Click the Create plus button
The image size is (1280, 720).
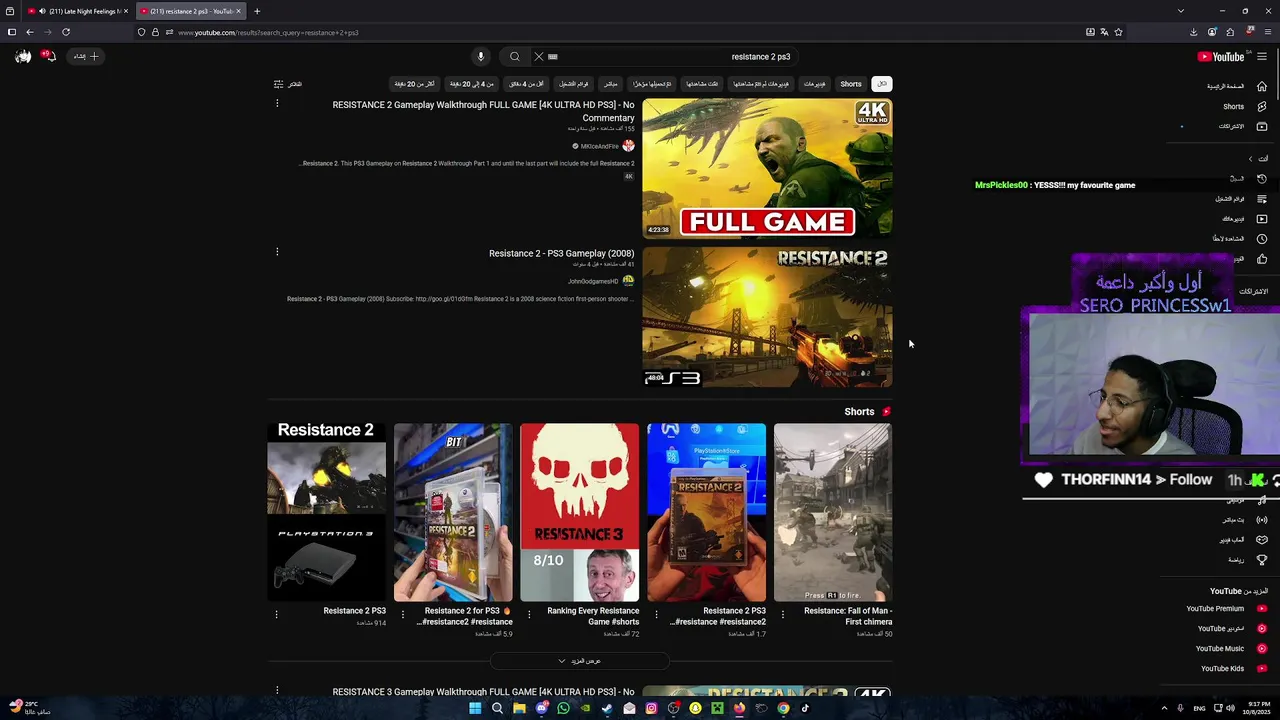(86, 57)
